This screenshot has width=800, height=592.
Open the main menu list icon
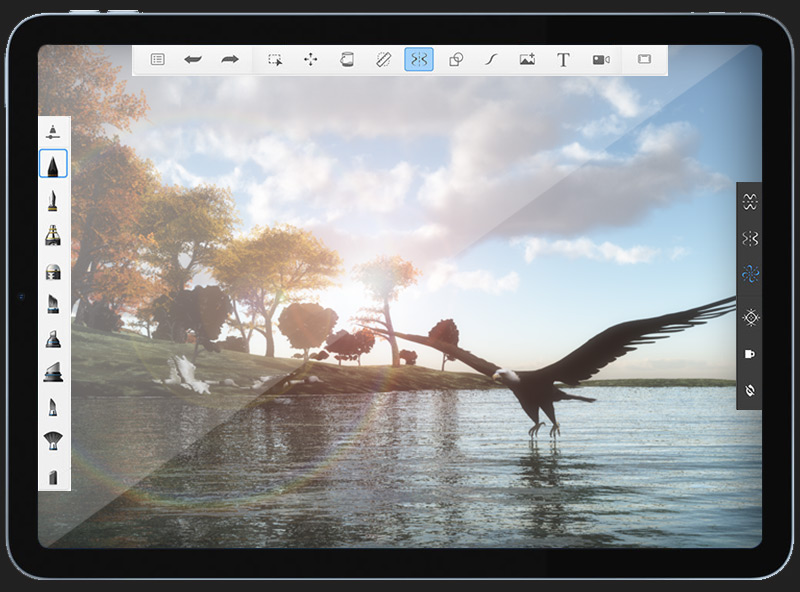(157, 60)
